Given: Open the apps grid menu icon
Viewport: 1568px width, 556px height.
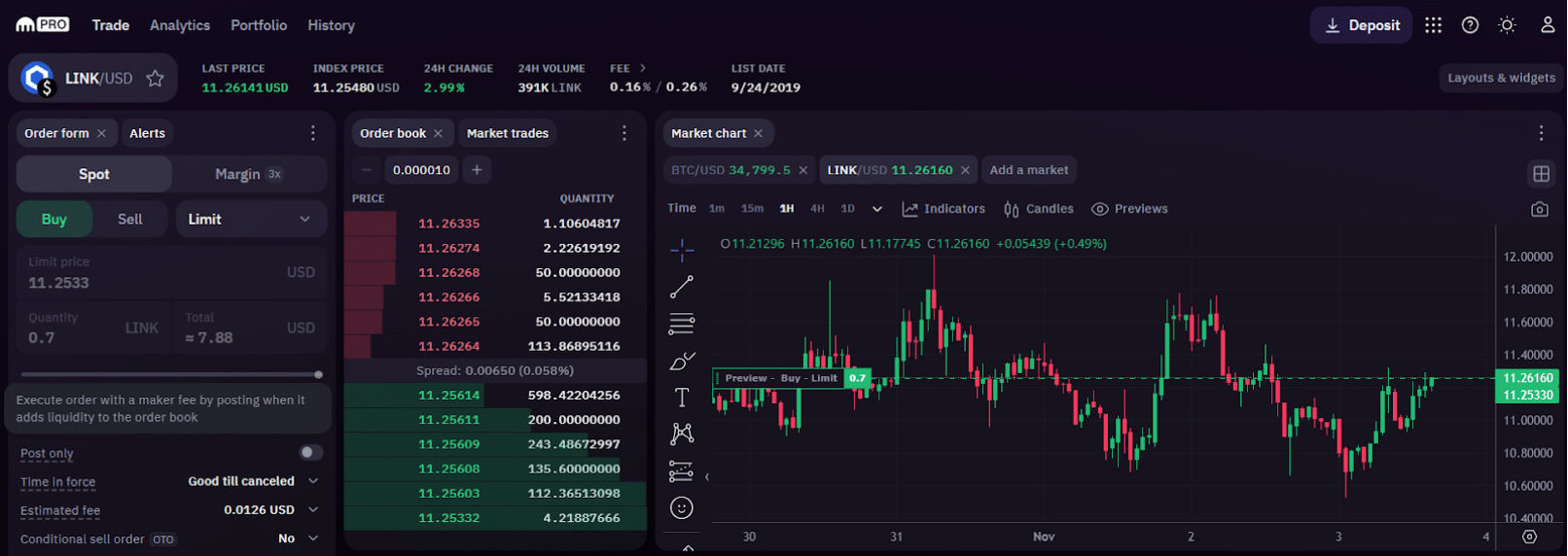Looking at the screenshot, I should (x=1433, y=25).
